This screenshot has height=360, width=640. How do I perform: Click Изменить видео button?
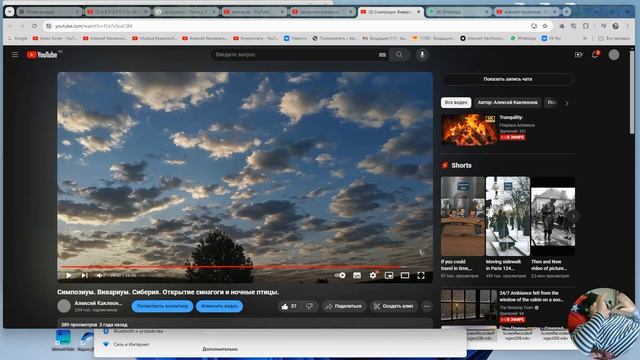220,306
